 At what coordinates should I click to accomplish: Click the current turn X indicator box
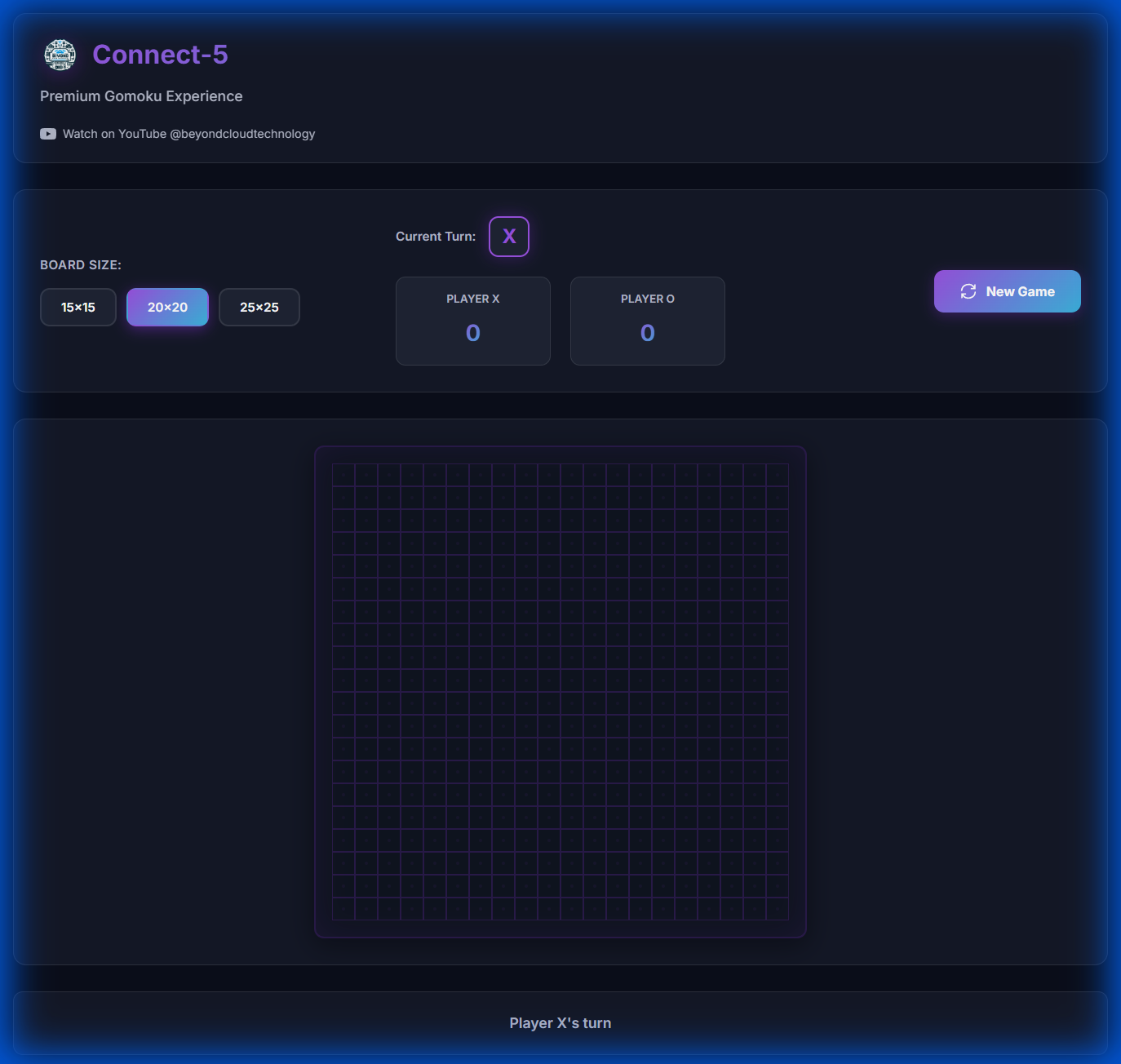pyautogui.click(x=509, y=237)
